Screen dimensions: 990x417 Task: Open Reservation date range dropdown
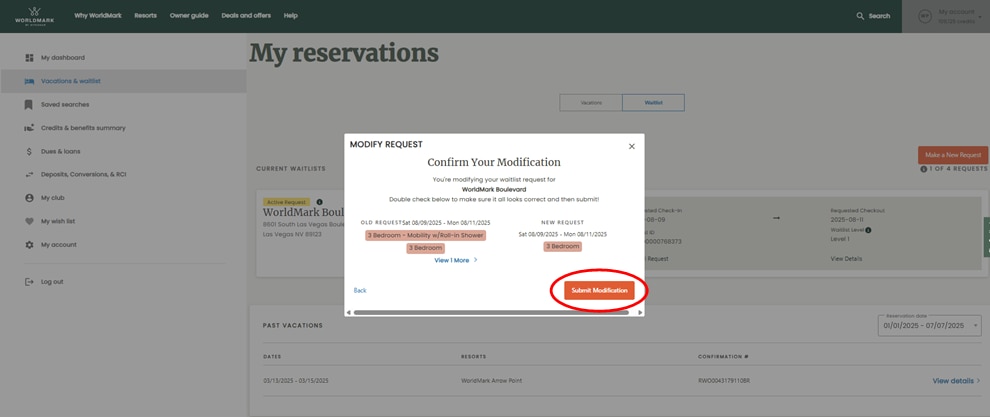click(929, 325)
